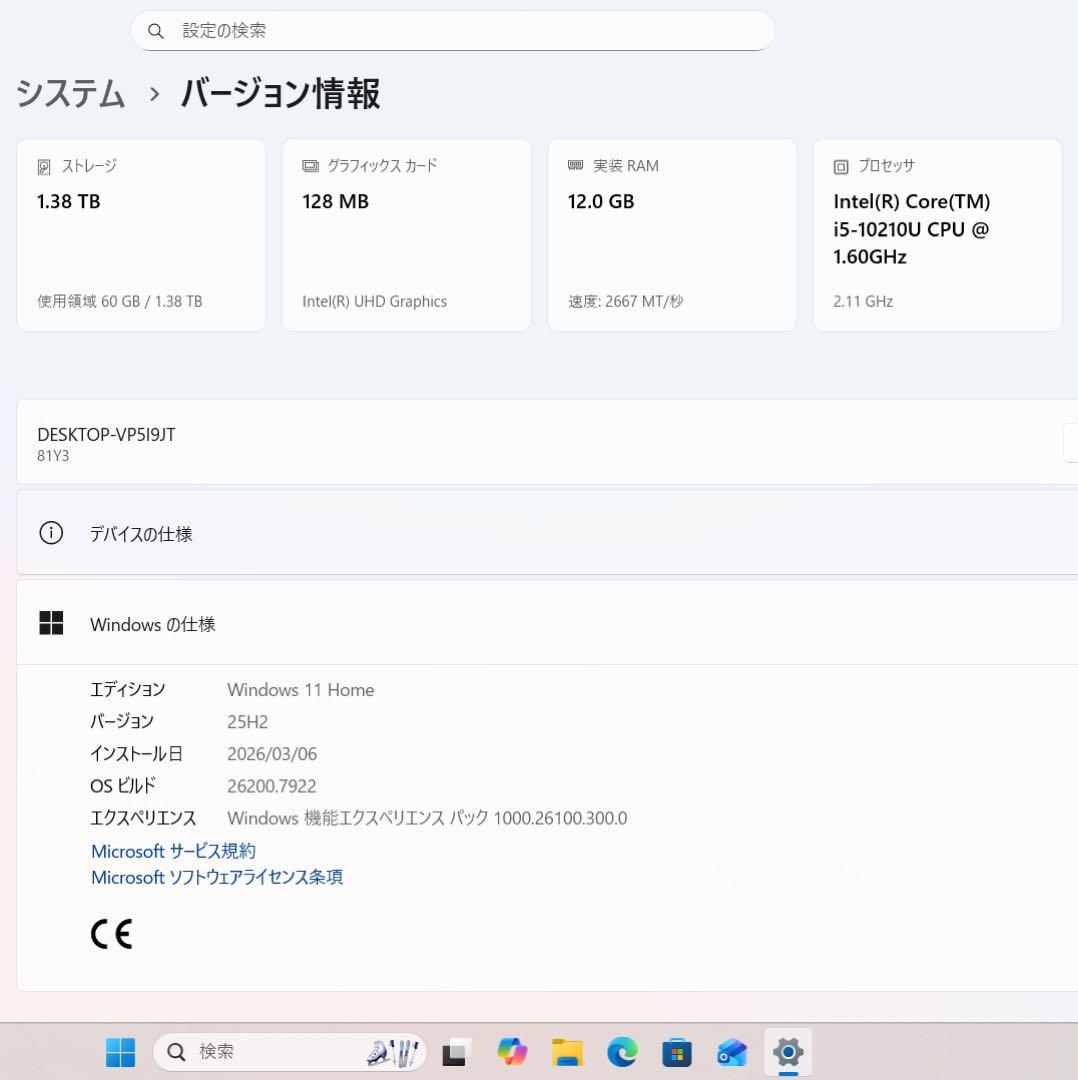
Task: Click the 2.11 GHz processor speed text
Action: click(x=863, y=302)
